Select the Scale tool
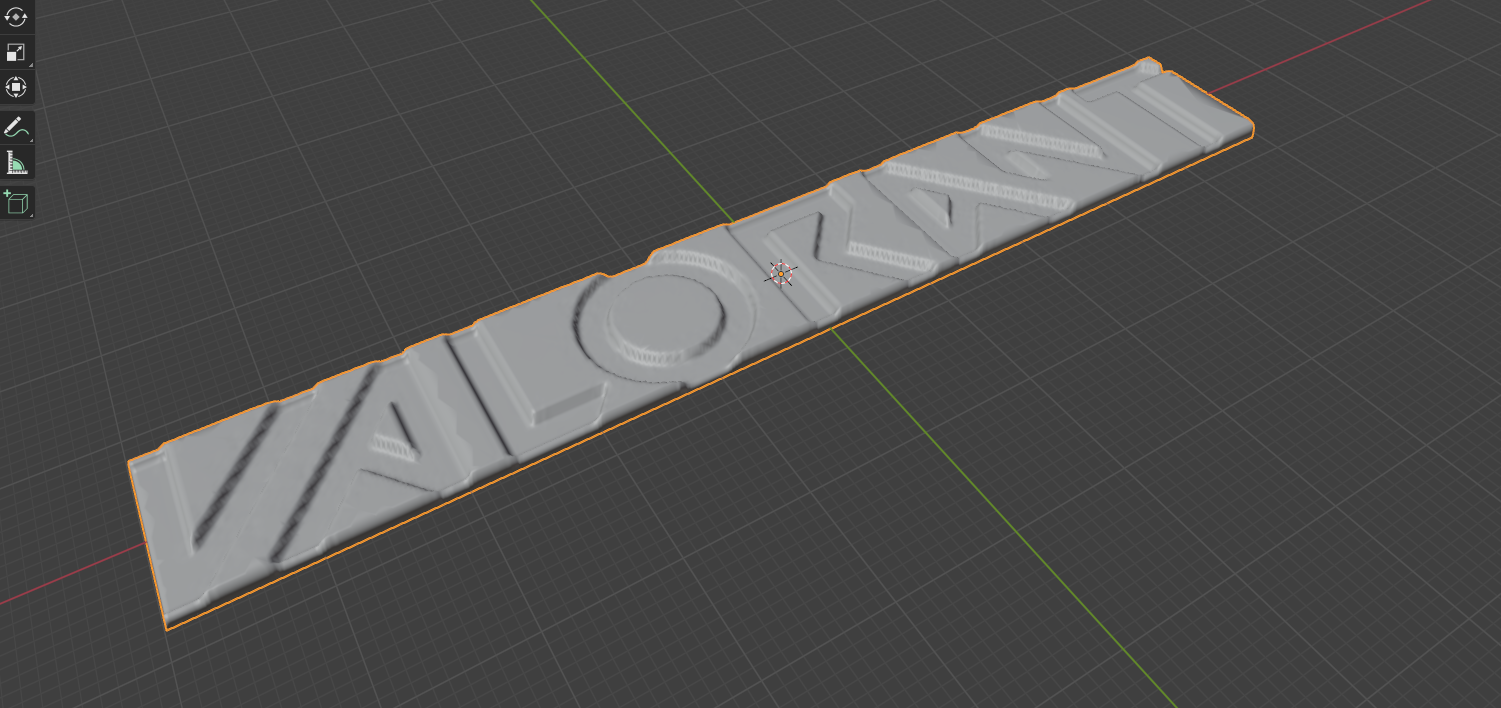The width and height of the screenshot is (1501, 708). pyautogui.click(x=16, y=52)
